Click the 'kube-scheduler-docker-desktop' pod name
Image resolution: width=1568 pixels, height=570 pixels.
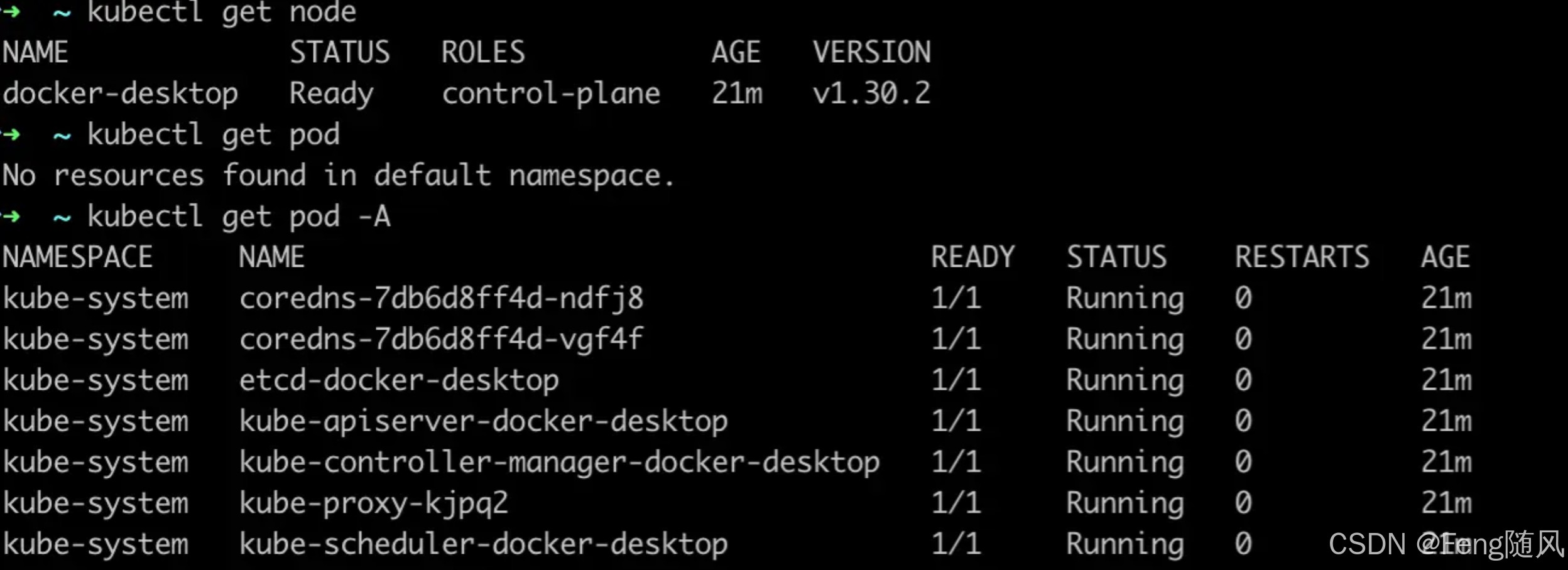[483, 544]
